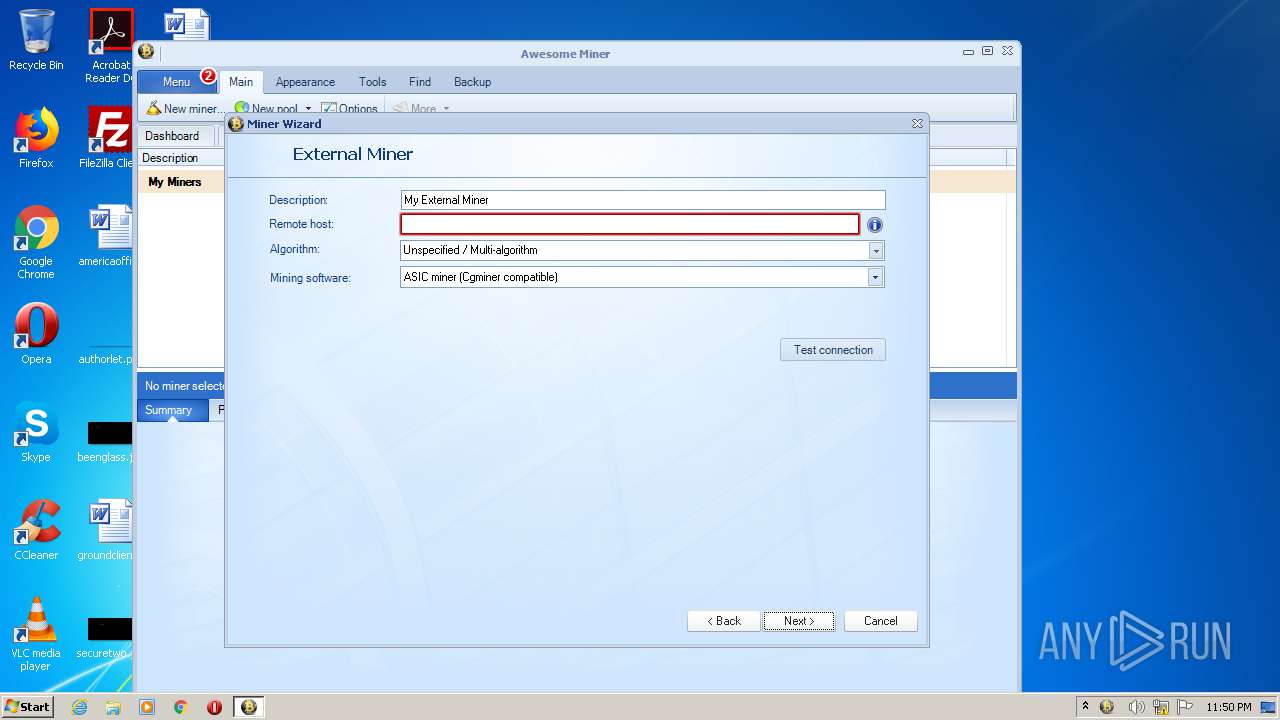
Task: Launch Opera from the desktop
Action: point(36,334)
